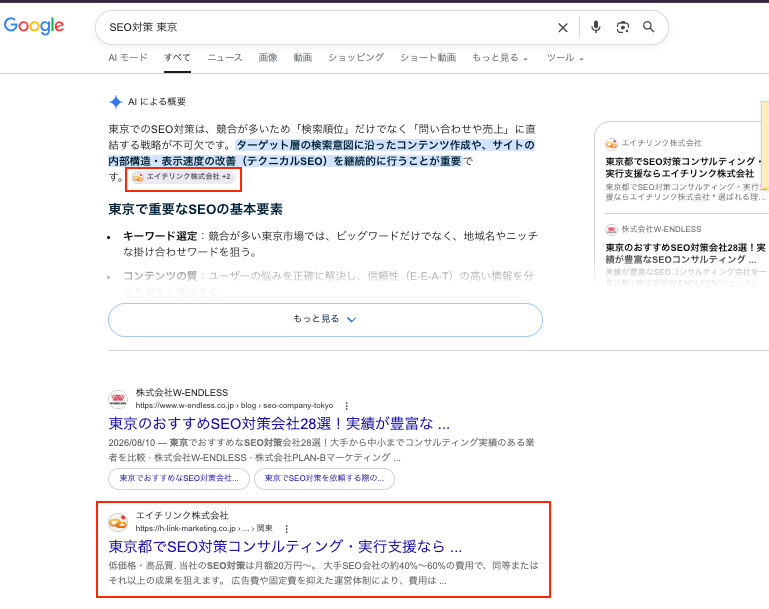This screenshot has height=609, width=769.
Task: Click 株式会社W-ENDLESS name in side card
Action: pyautogui.click(x=662, y=229)
